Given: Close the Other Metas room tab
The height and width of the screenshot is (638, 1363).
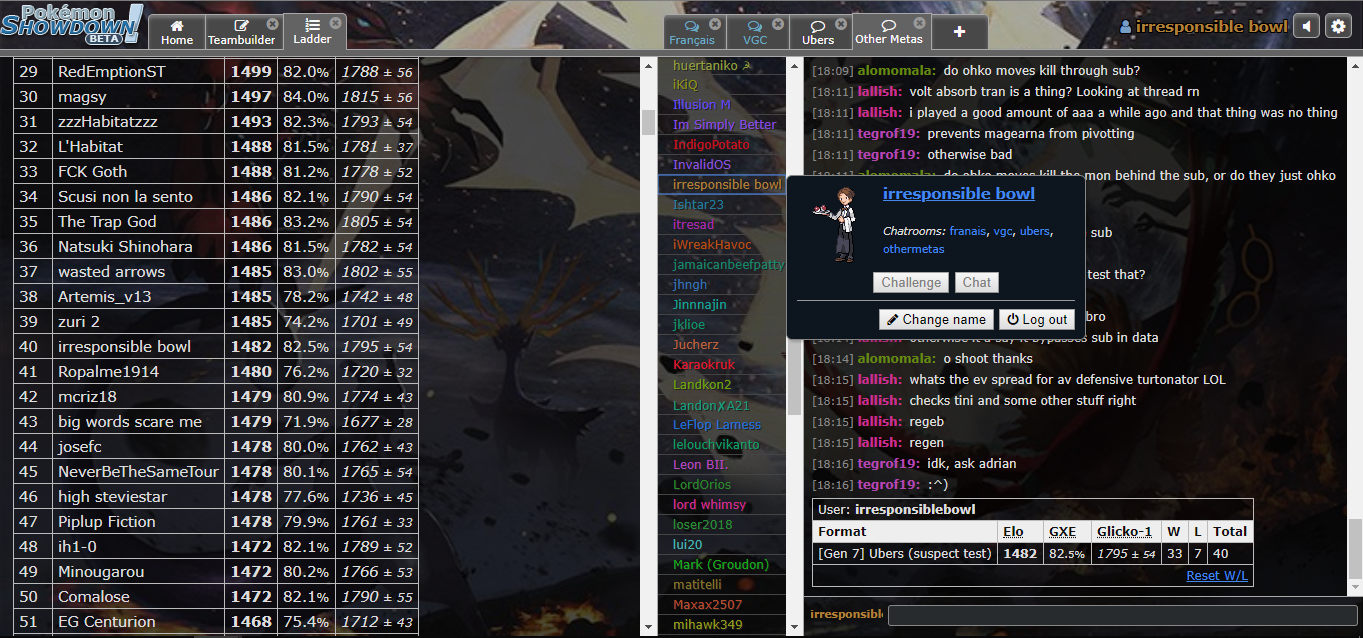Looking at the screenshot, I should (x=921, y=23).
